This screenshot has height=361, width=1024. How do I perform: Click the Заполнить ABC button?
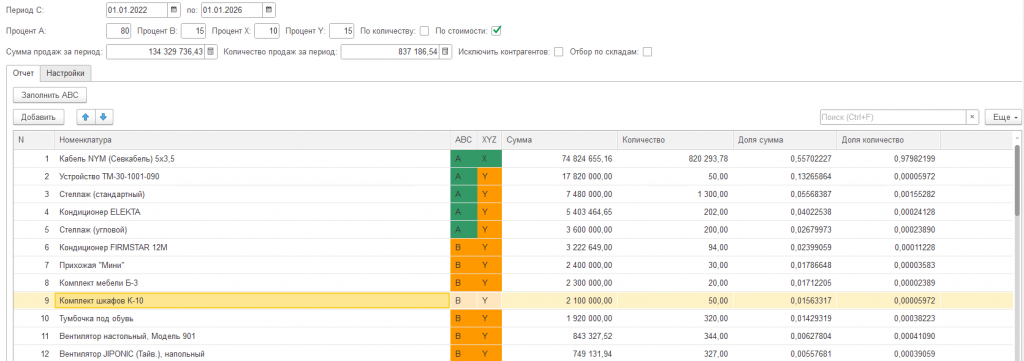pyautogui.click(x=50, y=95)
